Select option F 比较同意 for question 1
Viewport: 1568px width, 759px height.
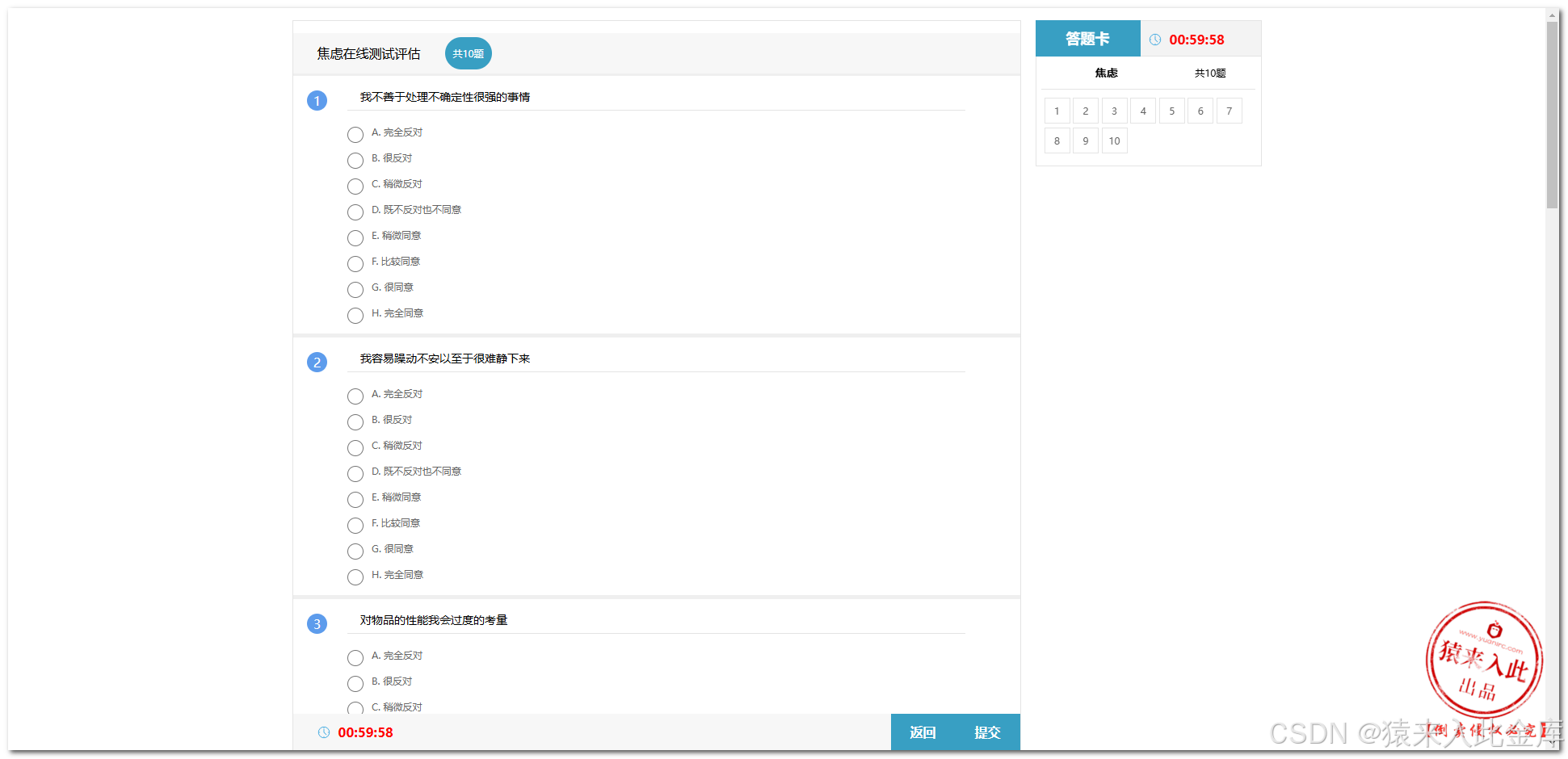point(355,264)
